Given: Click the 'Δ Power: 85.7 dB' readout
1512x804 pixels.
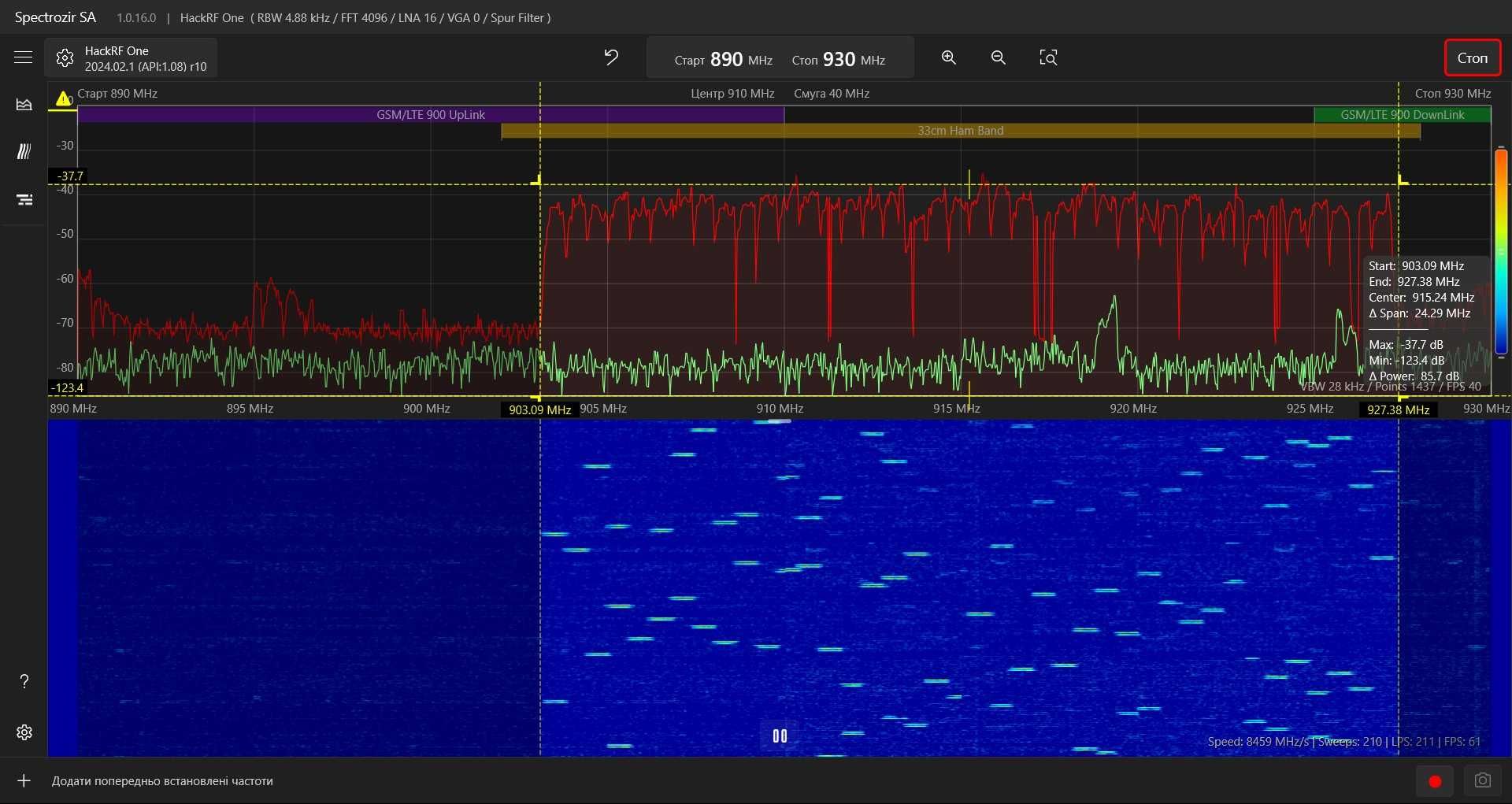Looking at the screenshot, I should pyautogui.click(x=1414, y=376).
